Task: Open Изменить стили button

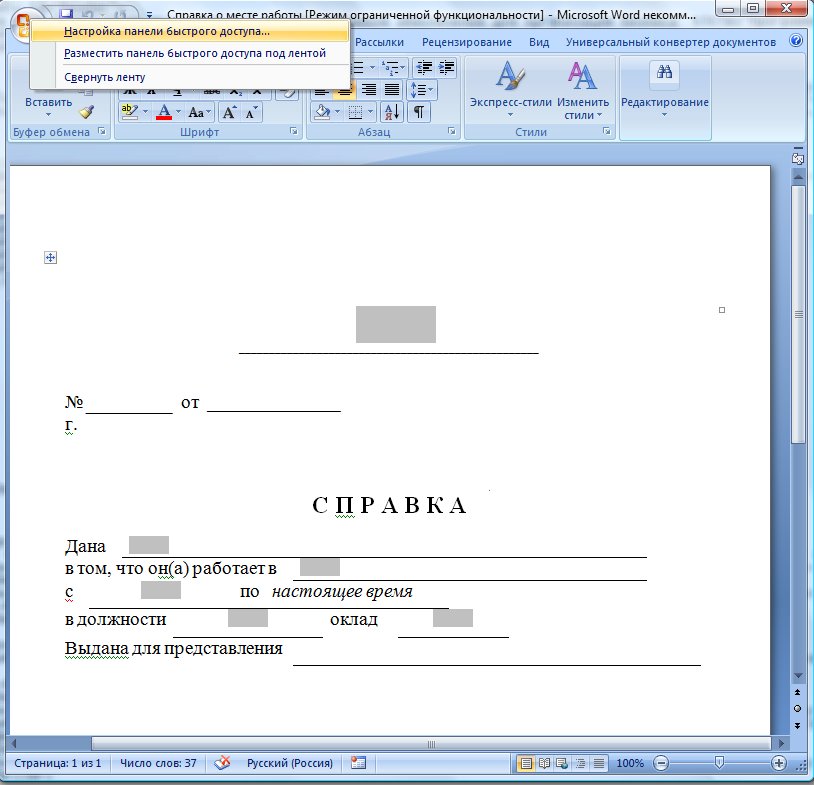Action: [583, 89]
